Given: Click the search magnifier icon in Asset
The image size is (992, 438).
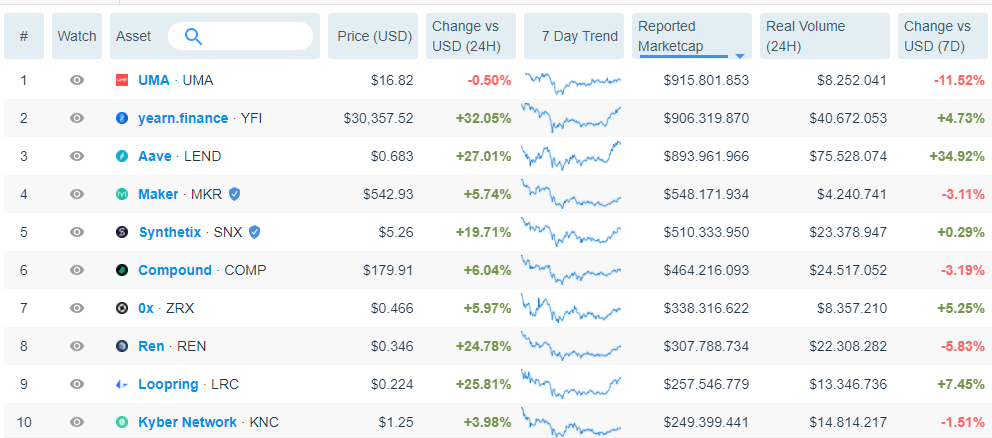Looking at the screenshot, I should (x=193, y=36).
